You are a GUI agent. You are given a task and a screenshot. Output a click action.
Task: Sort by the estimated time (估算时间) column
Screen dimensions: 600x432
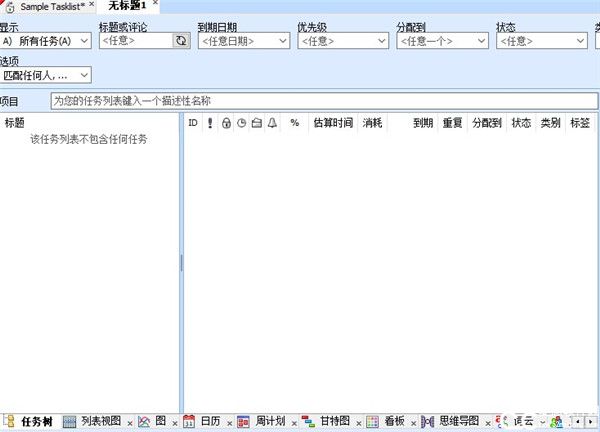(x=333, y=123)
